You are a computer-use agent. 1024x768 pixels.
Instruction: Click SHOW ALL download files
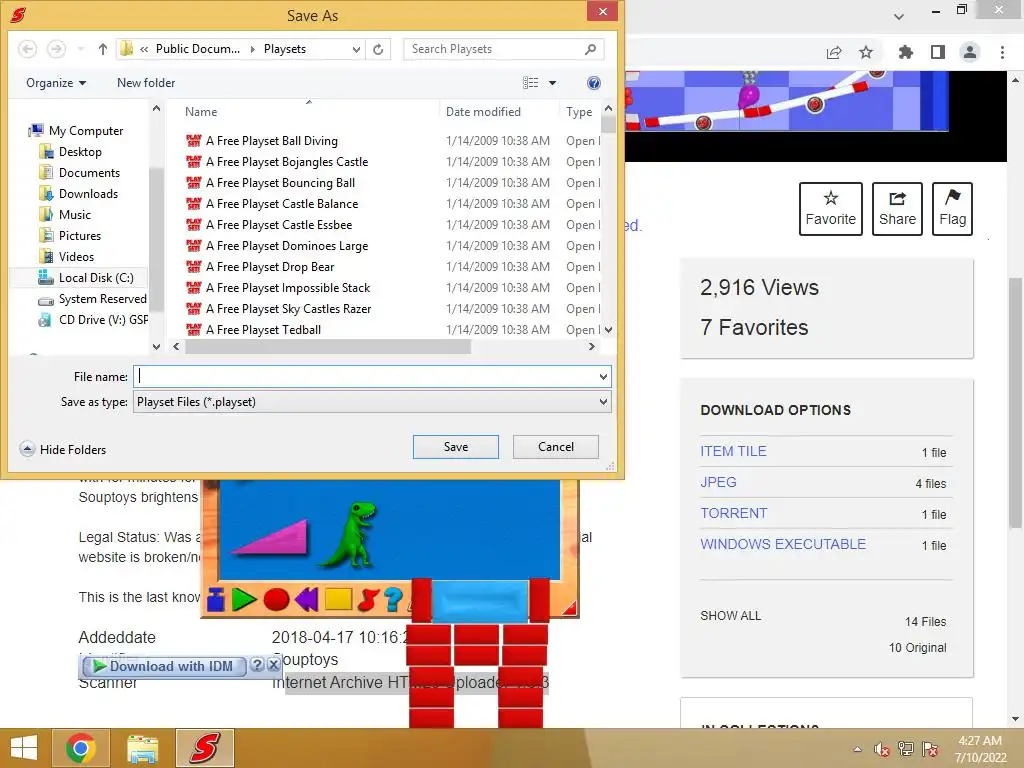click(730, 616)
